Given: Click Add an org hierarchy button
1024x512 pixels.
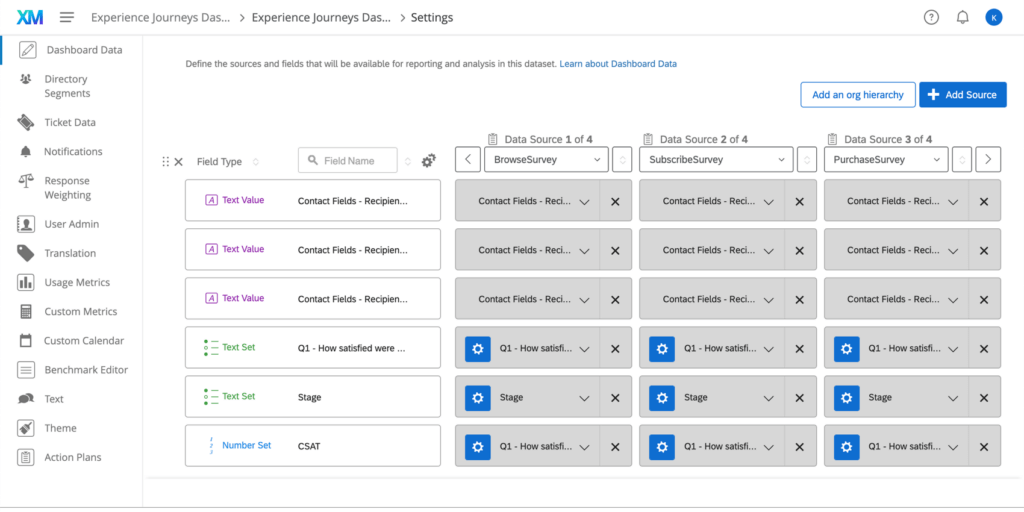Looking at the screenshot, I should (x=857, y=95).
